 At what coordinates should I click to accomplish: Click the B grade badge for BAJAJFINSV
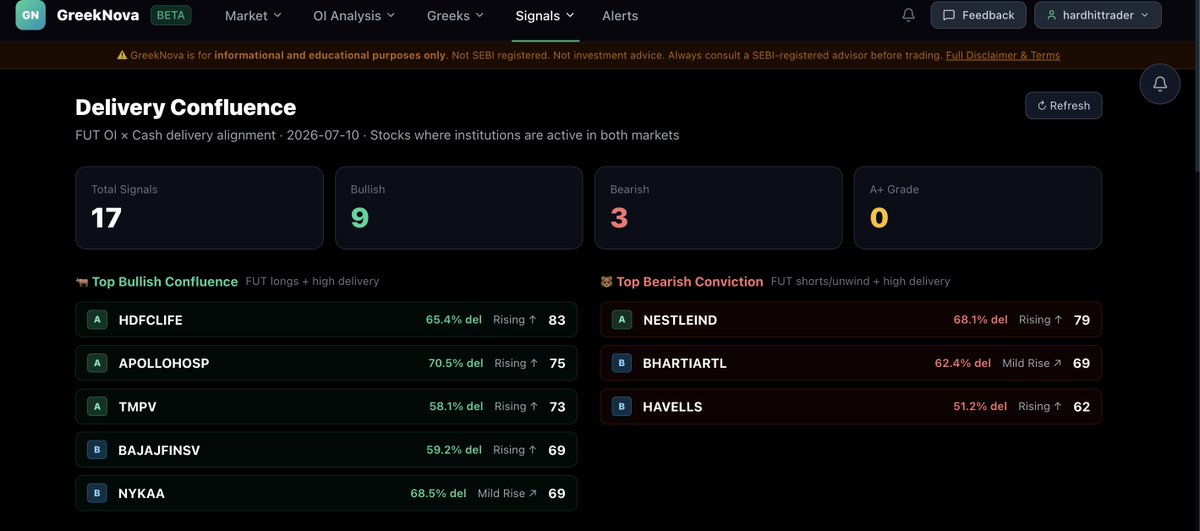(97, 450)
